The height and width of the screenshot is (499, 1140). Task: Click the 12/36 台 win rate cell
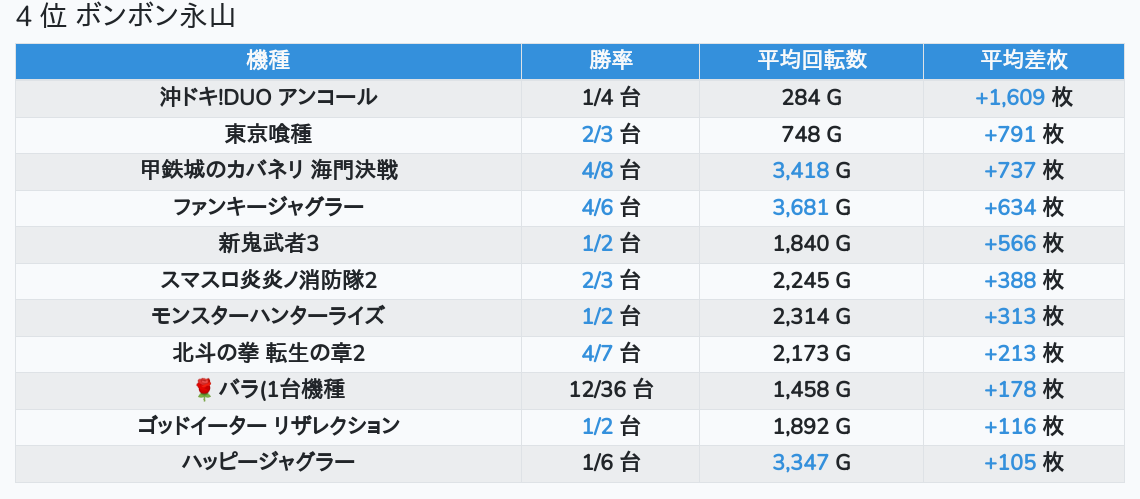coord(610,390)
